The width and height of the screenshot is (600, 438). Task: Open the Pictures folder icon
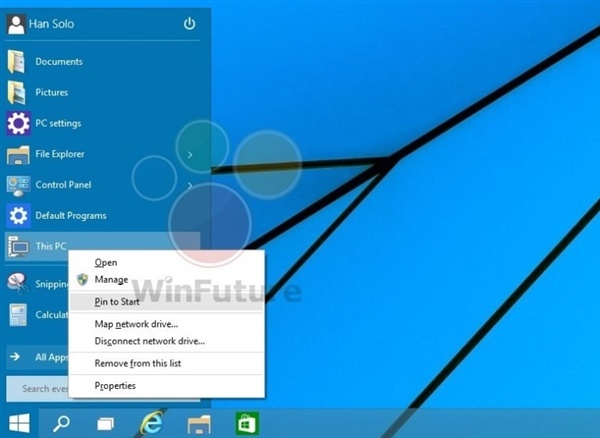16,93
